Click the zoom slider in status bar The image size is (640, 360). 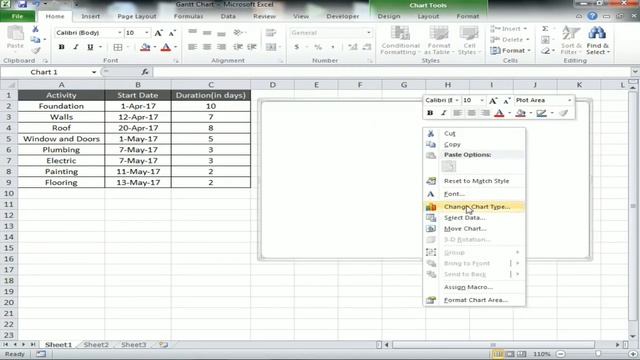[598, 354]
